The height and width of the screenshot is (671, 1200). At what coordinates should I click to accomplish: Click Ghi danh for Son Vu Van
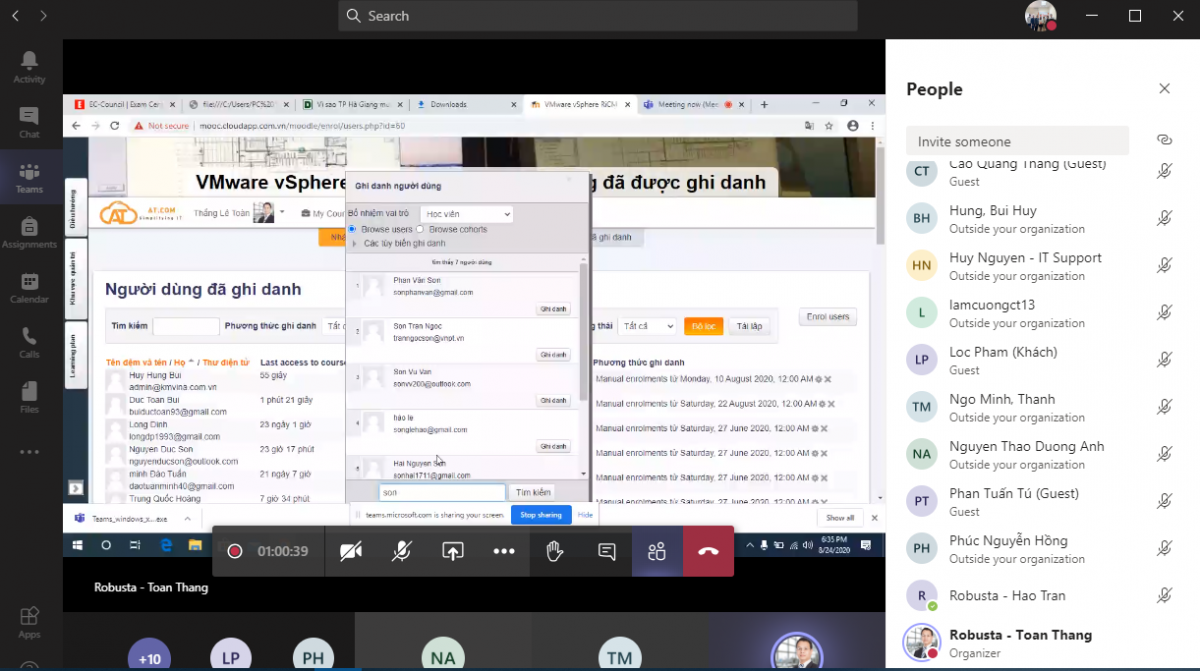point(553,400)
